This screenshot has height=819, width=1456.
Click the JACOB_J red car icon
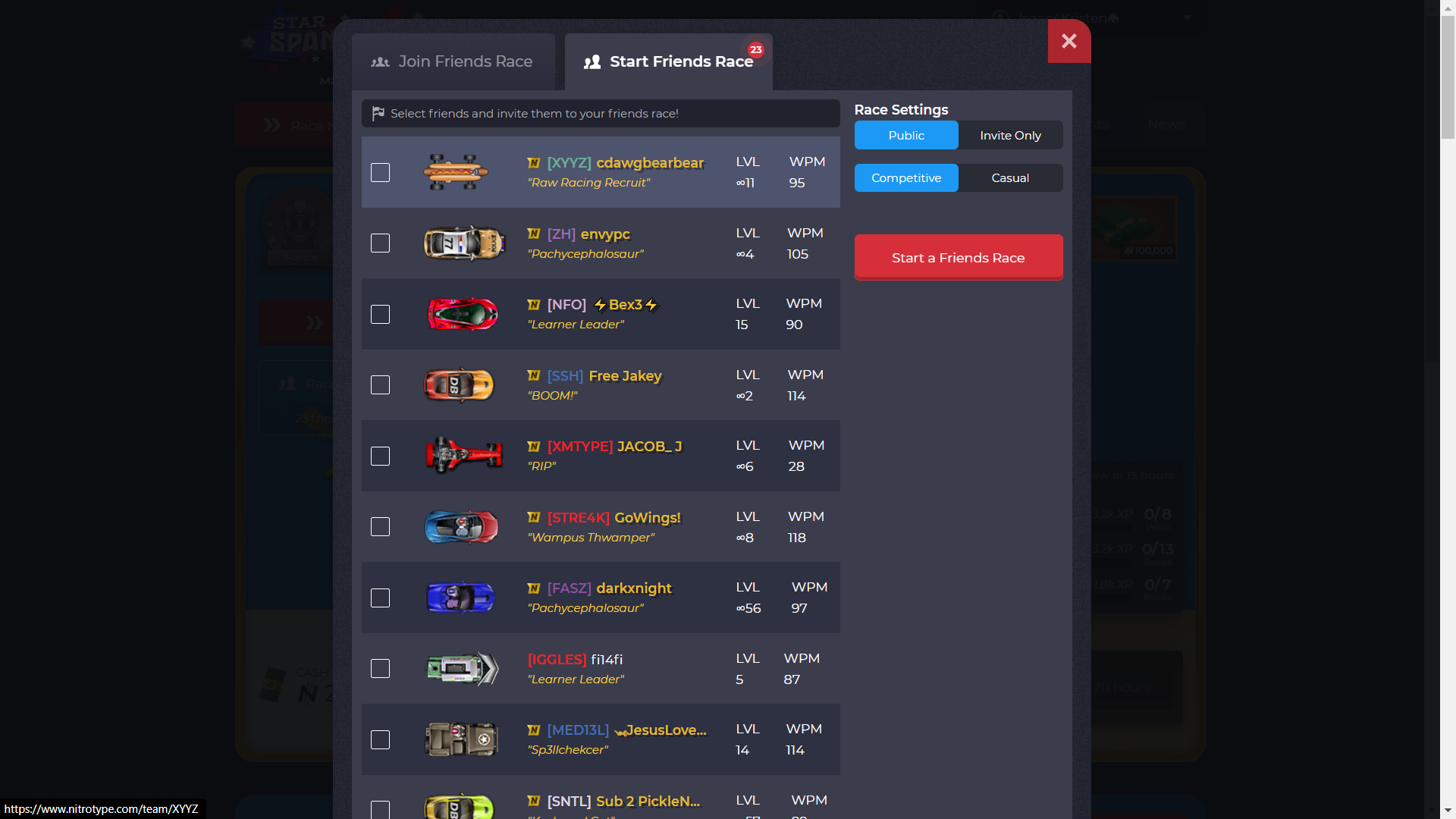click(461, 455)
